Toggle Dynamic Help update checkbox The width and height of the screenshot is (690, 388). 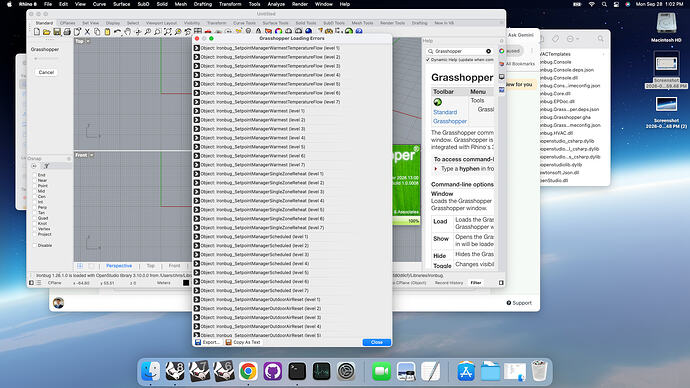coord(428,59)
